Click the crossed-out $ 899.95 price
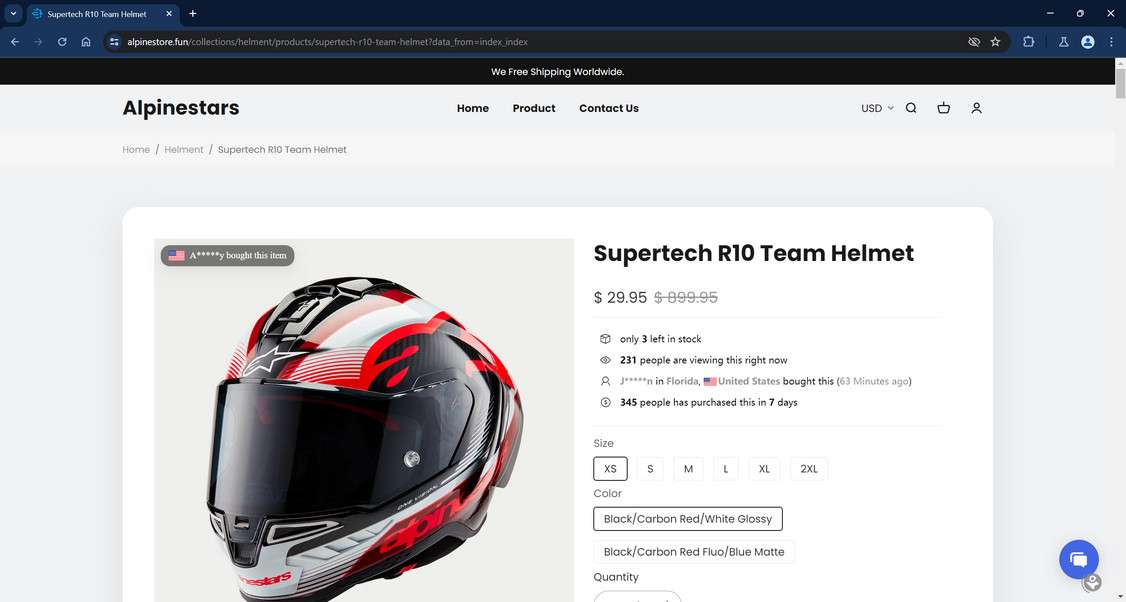 686,297
